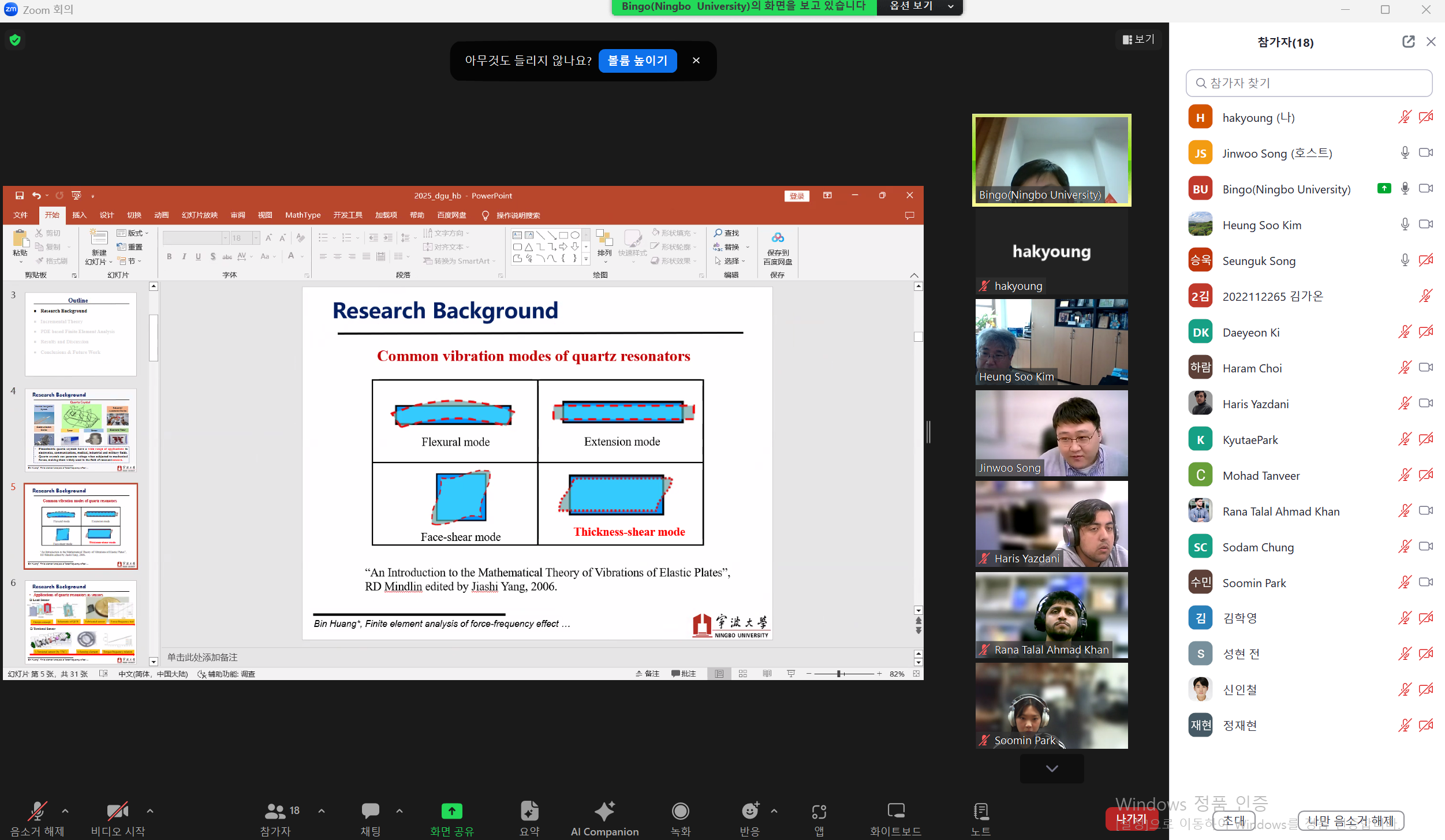This screenshot has width=1445, height=840.
Task: Open audio options arrow next to mute
Action: click(x=65, y=811)
